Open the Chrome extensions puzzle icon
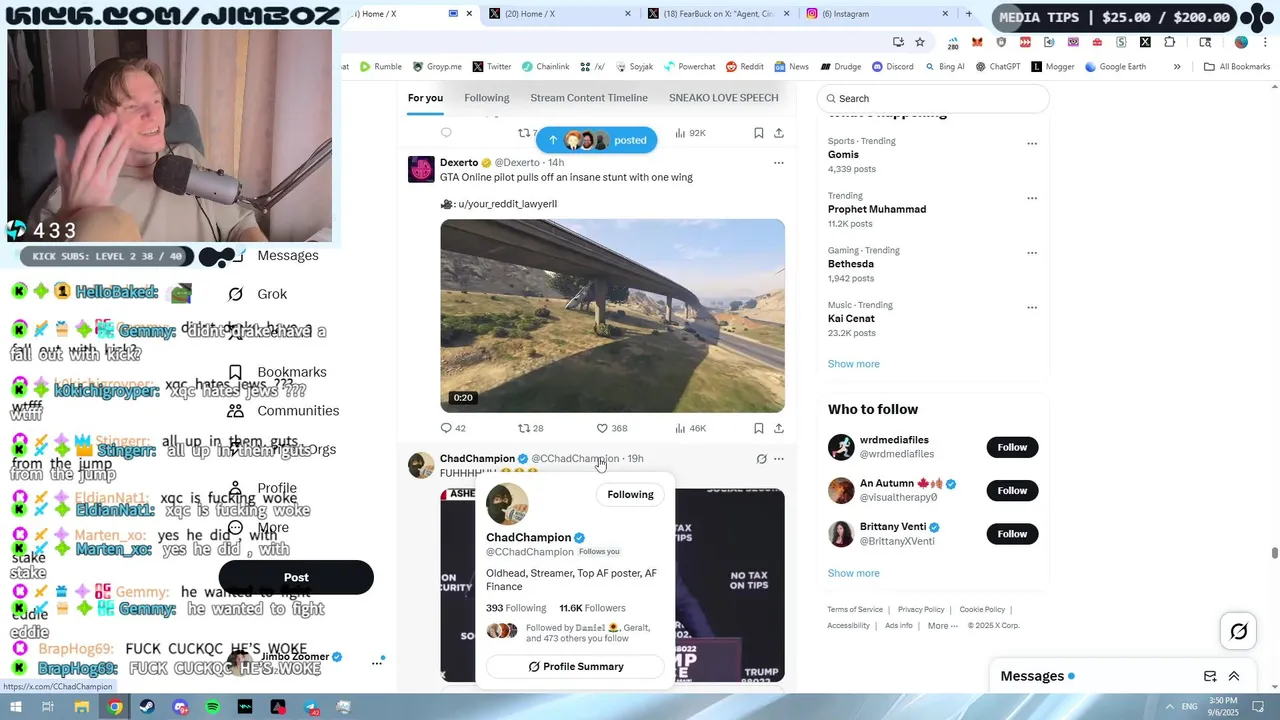Screen dimensions: 1280x720 [x=1170, y=42]
